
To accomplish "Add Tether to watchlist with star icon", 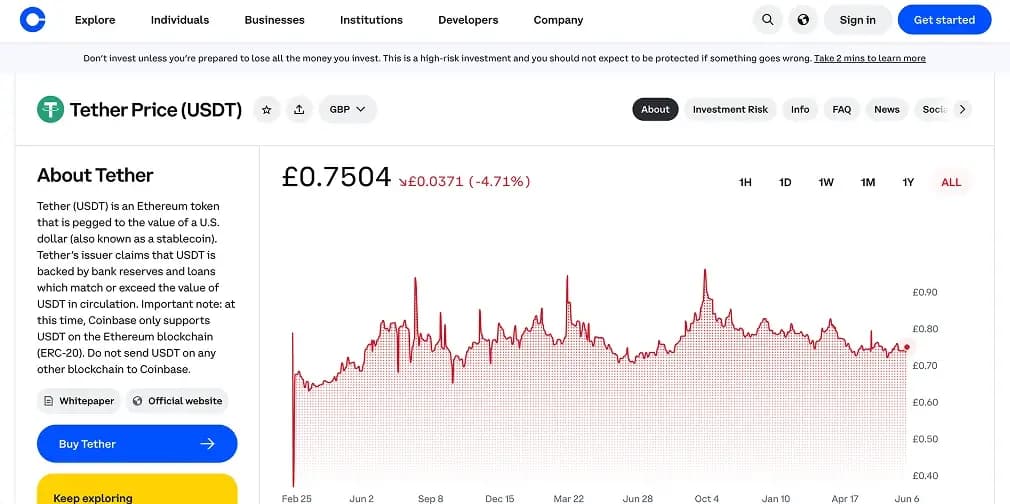I will pos(267,110).
